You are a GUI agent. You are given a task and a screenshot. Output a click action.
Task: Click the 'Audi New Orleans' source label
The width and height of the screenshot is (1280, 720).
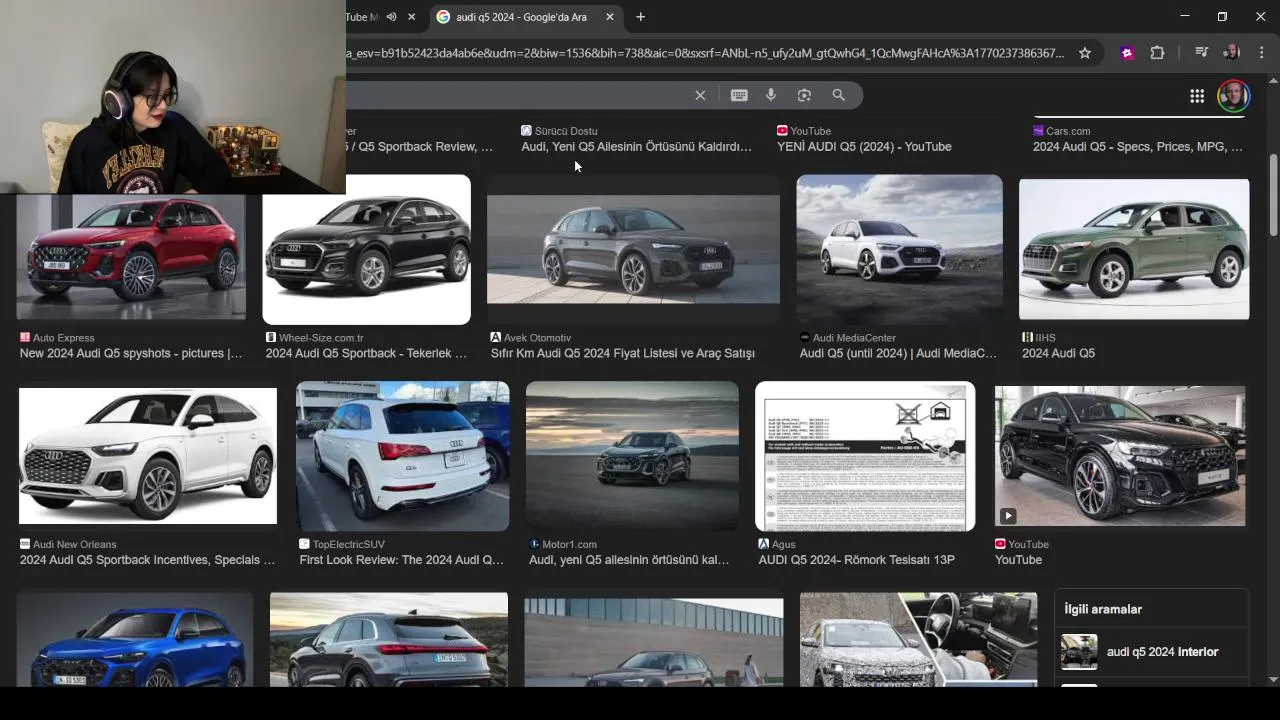74,545
